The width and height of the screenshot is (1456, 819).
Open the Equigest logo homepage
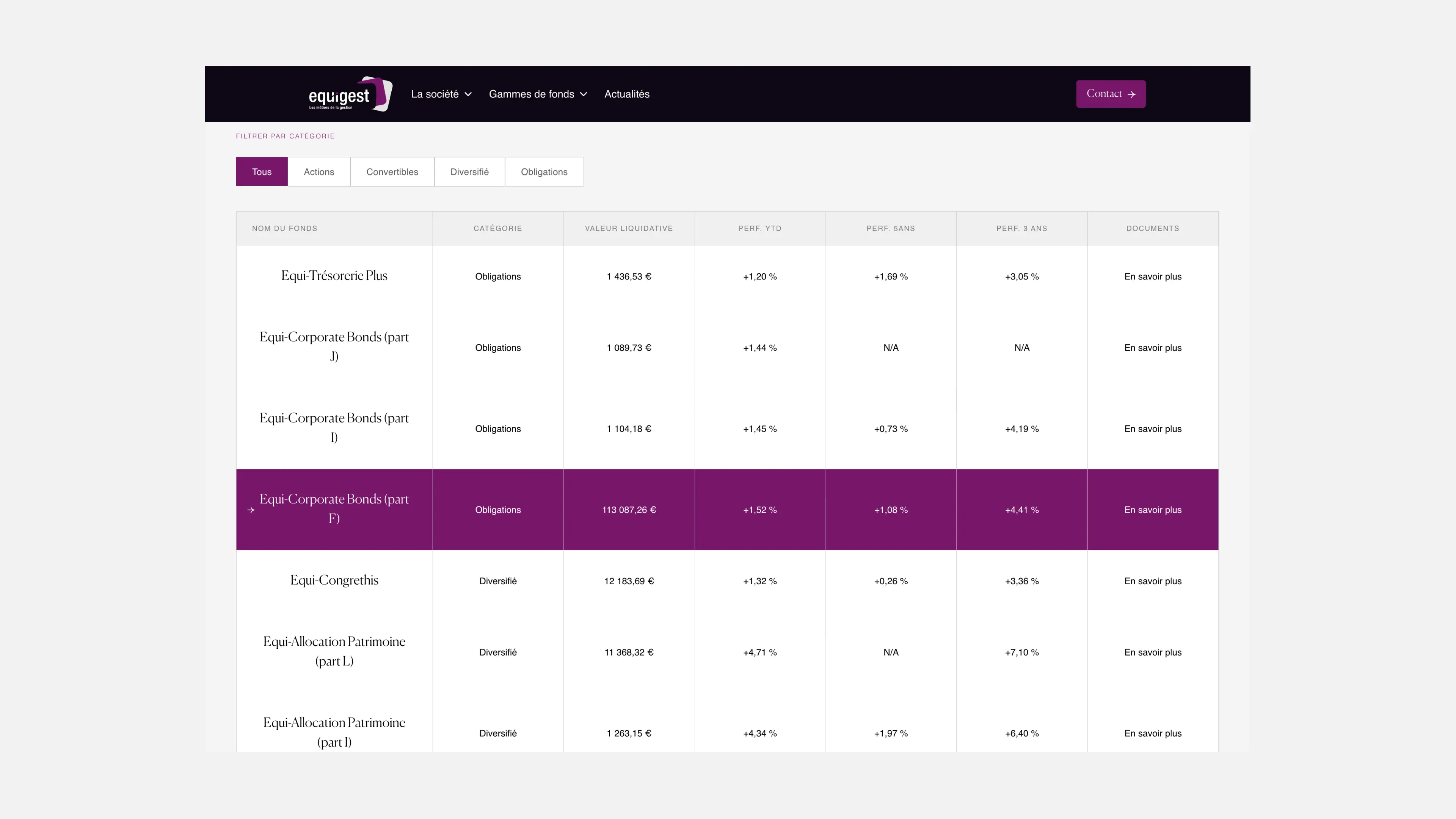click(x=350, y=94)
